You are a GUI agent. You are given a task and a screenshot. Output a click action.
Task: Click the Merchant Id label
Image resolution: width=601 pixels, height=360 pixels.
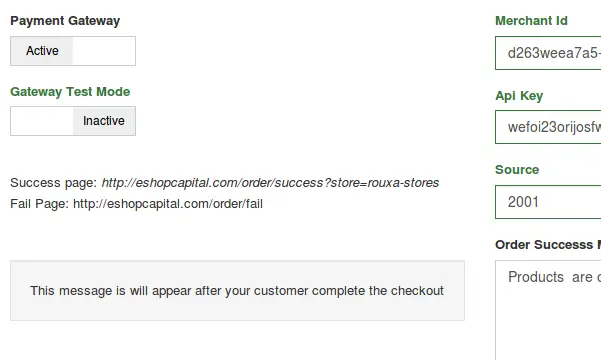tap(531, 21)
